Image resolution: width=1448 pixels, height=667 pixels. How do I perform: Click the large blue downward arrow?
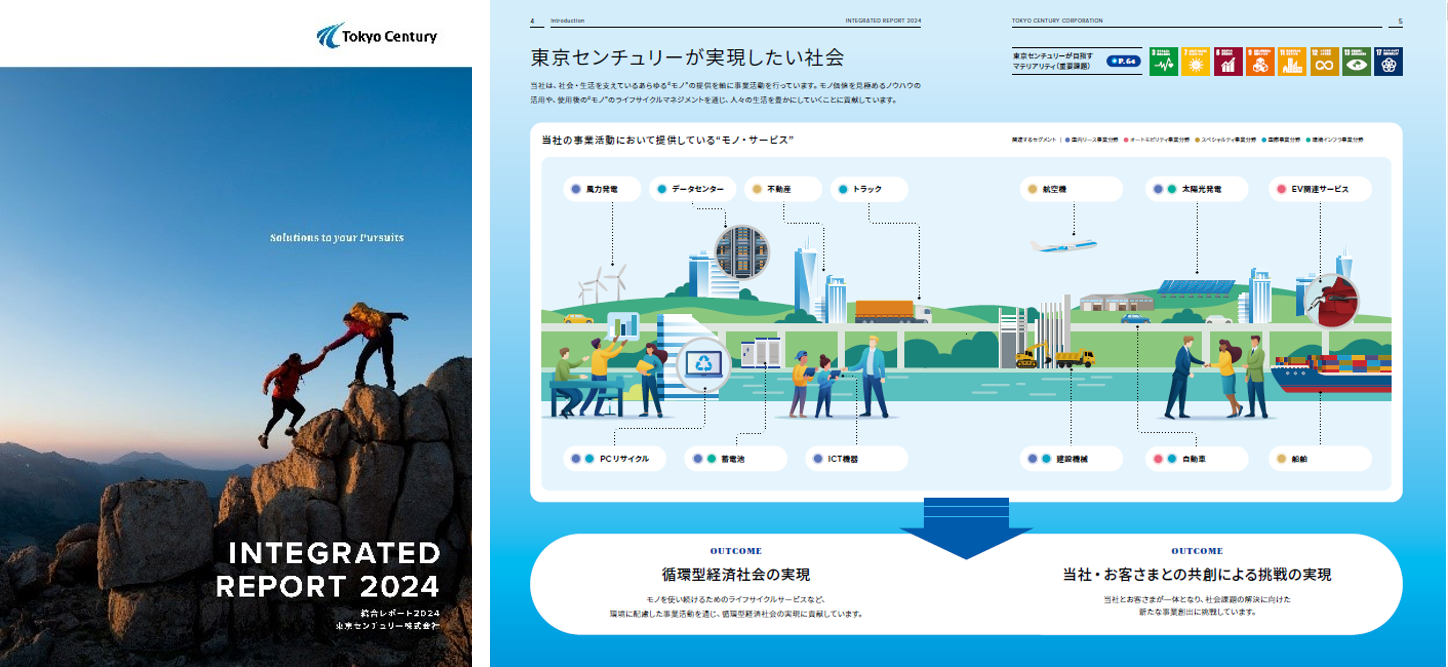pos(965,528)
